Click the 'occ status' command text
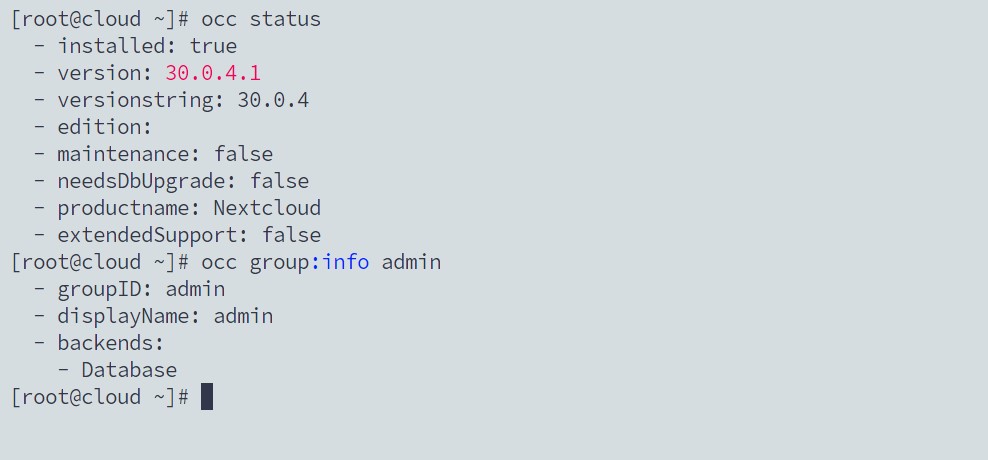988x460 pixels. (261, 19)
